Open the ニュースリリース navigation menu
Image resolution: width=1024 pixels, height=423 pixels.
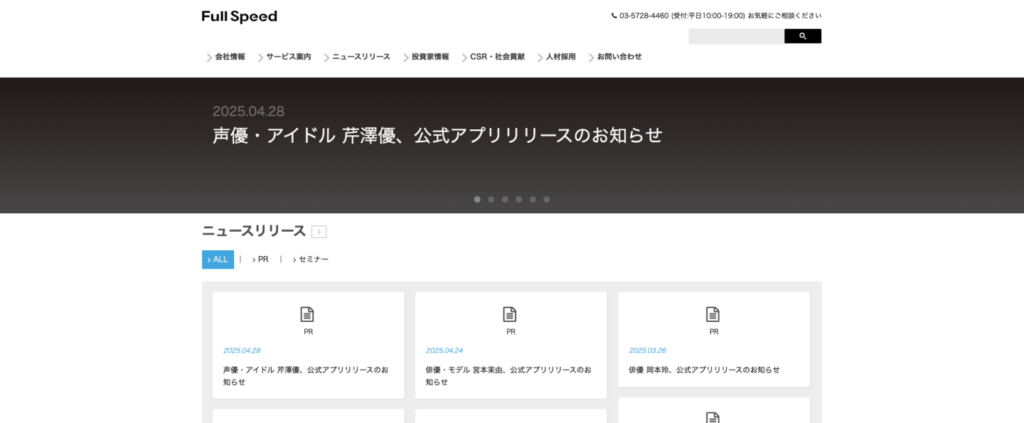(x=361, y=57)
